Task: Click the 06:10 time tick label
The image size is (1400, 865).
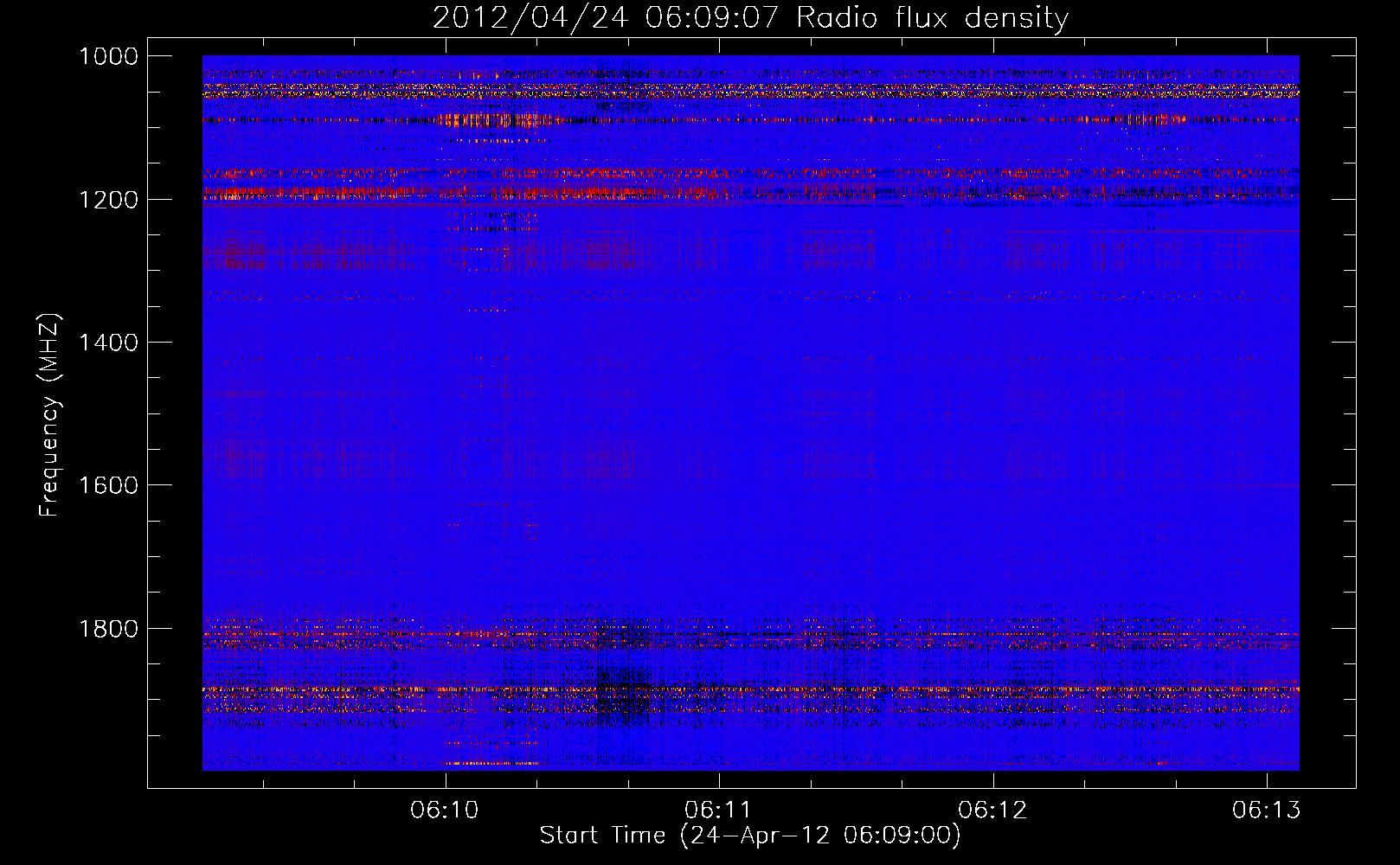Action: pyautogui.click(x=445, y=810)
